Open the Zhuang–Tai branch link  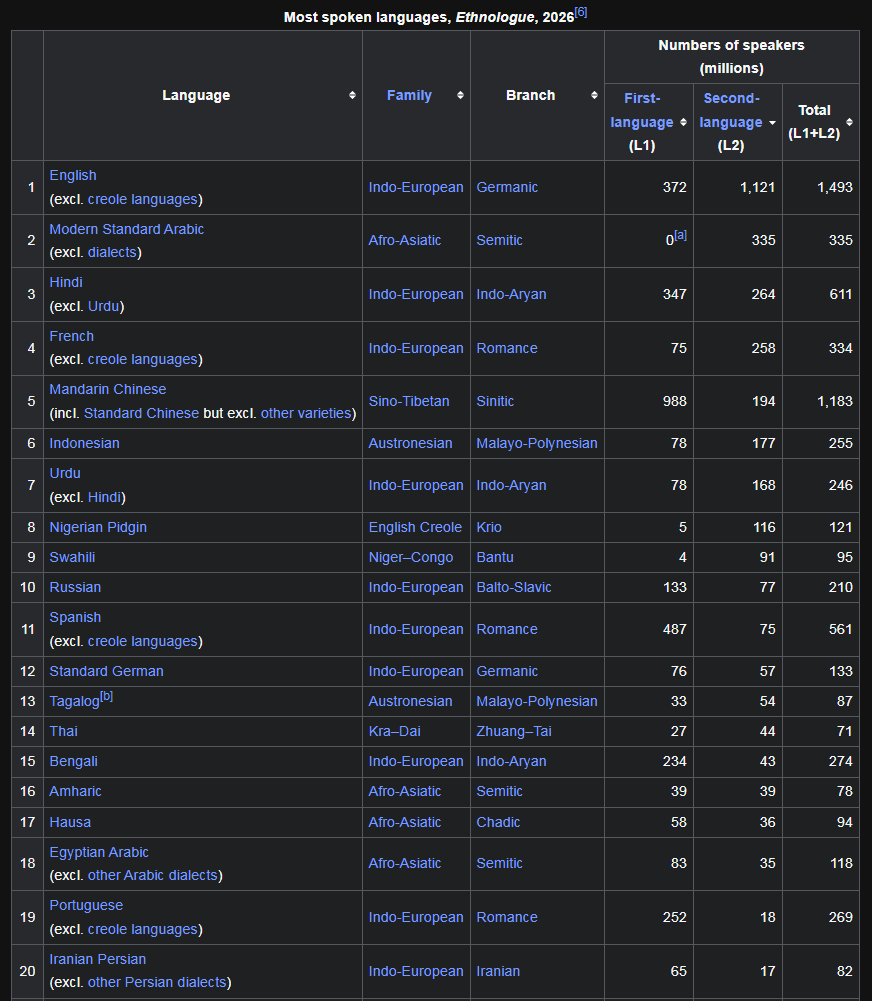click(x=514, y=731)
